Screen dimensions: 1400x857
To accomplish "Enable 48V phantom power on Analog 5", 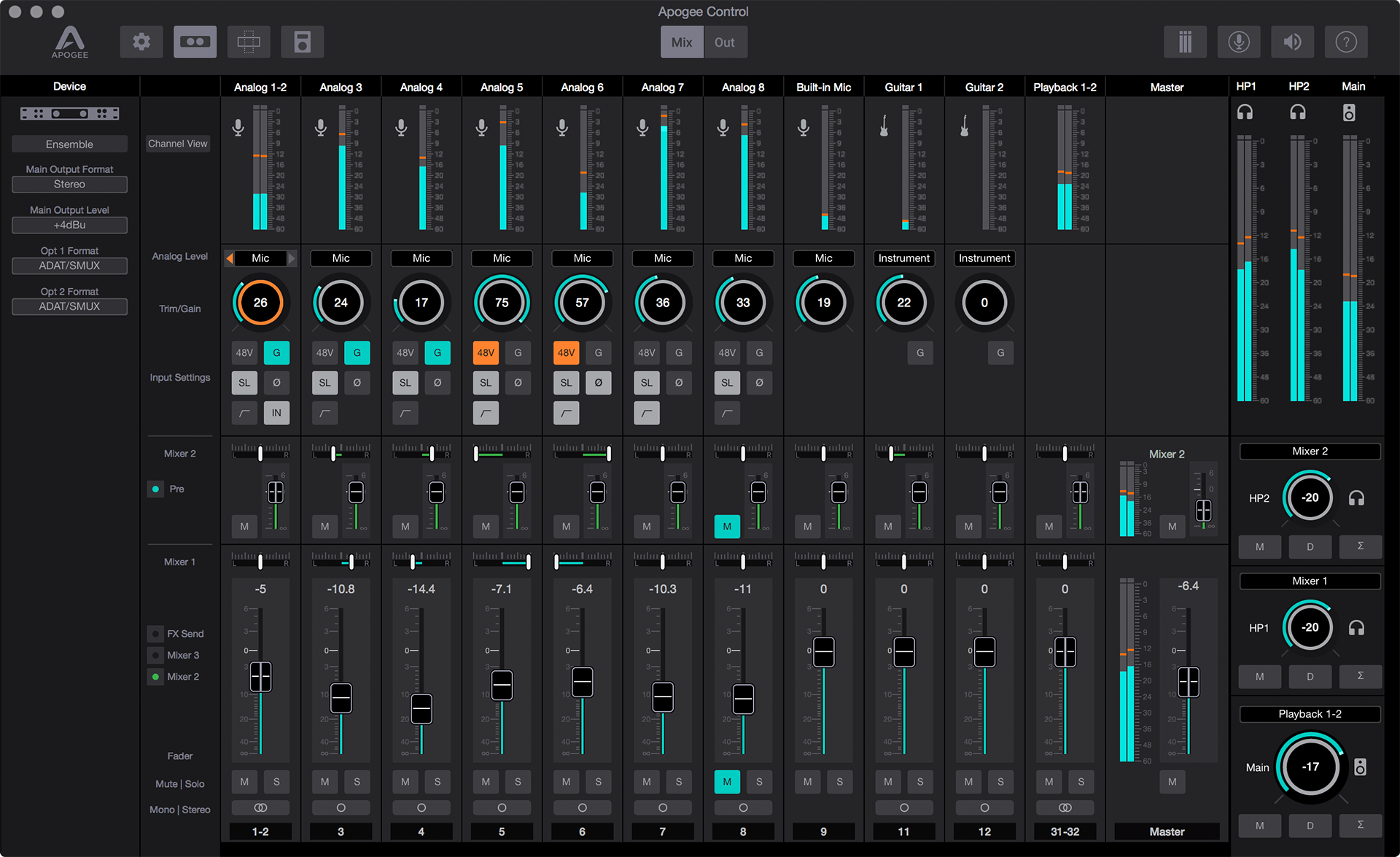I will [x=486, y=353].
